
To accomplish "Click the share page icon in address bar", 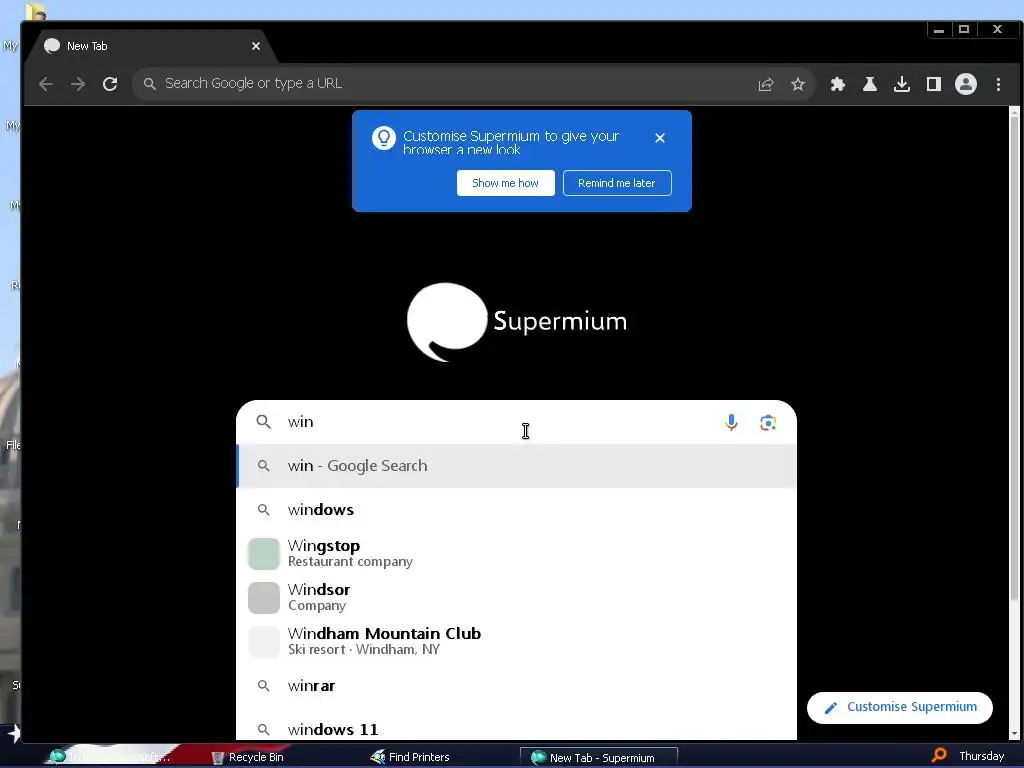I will tap(766, 84).
